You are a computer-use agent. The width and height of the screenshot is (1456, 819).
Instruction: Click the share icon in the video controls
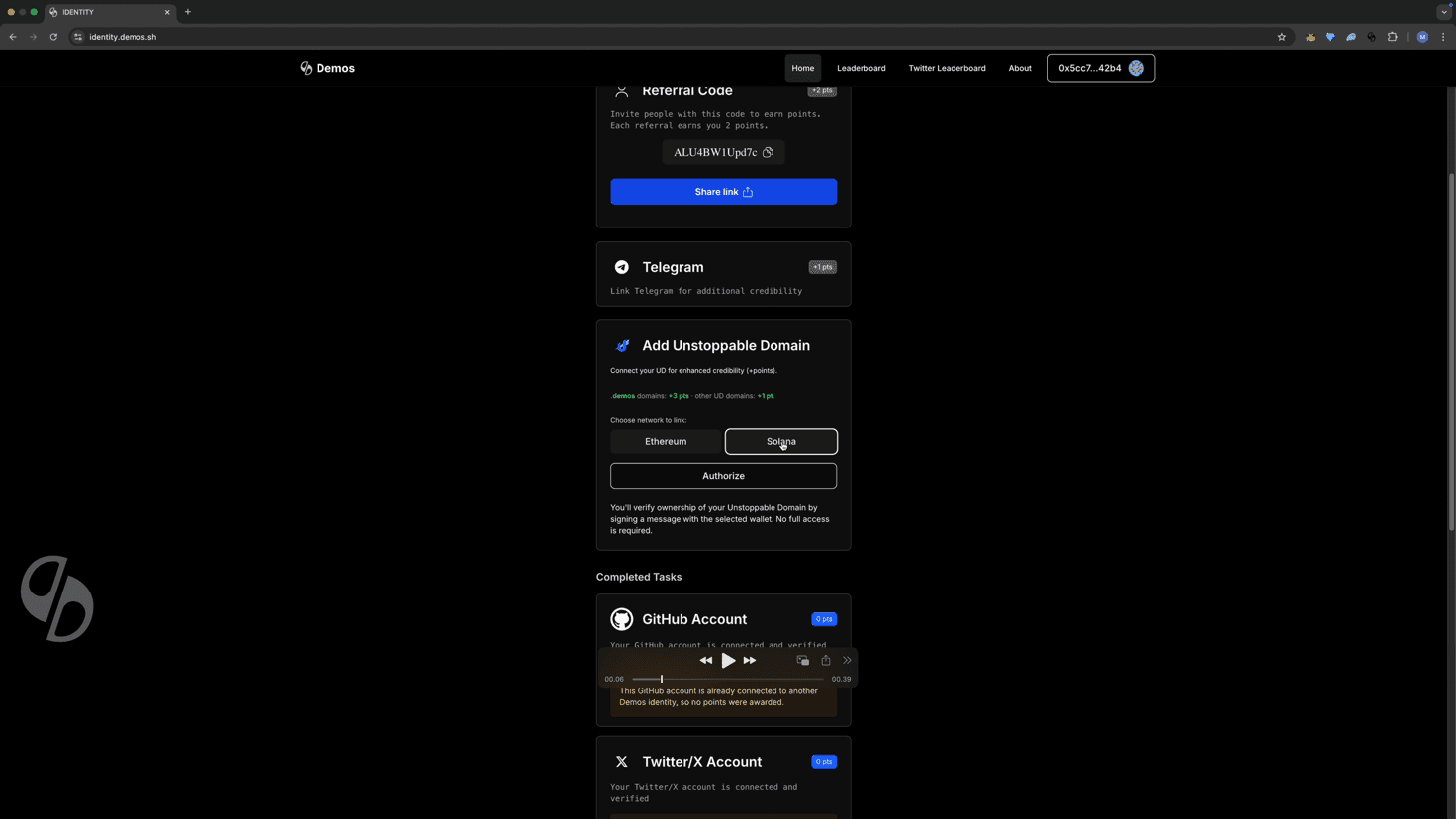[x=826, y=660]
